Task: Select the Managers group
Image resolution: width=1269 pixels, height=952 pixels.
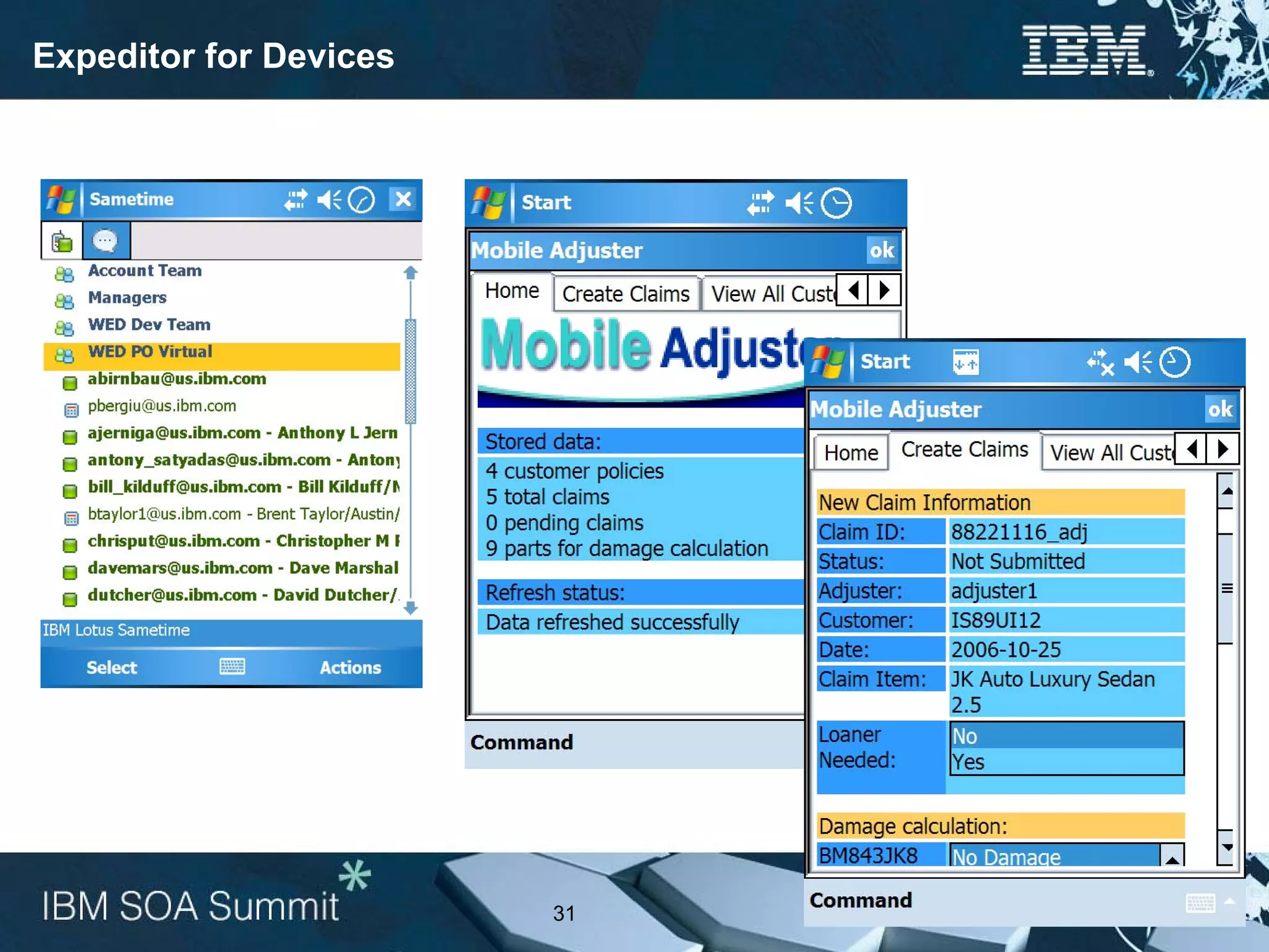Action: pos(127,298)
